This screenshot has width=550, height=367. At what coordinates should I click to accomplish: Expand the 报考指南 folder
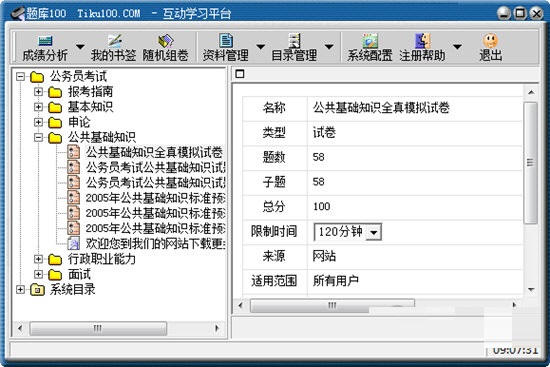click(x=38, y=92)
